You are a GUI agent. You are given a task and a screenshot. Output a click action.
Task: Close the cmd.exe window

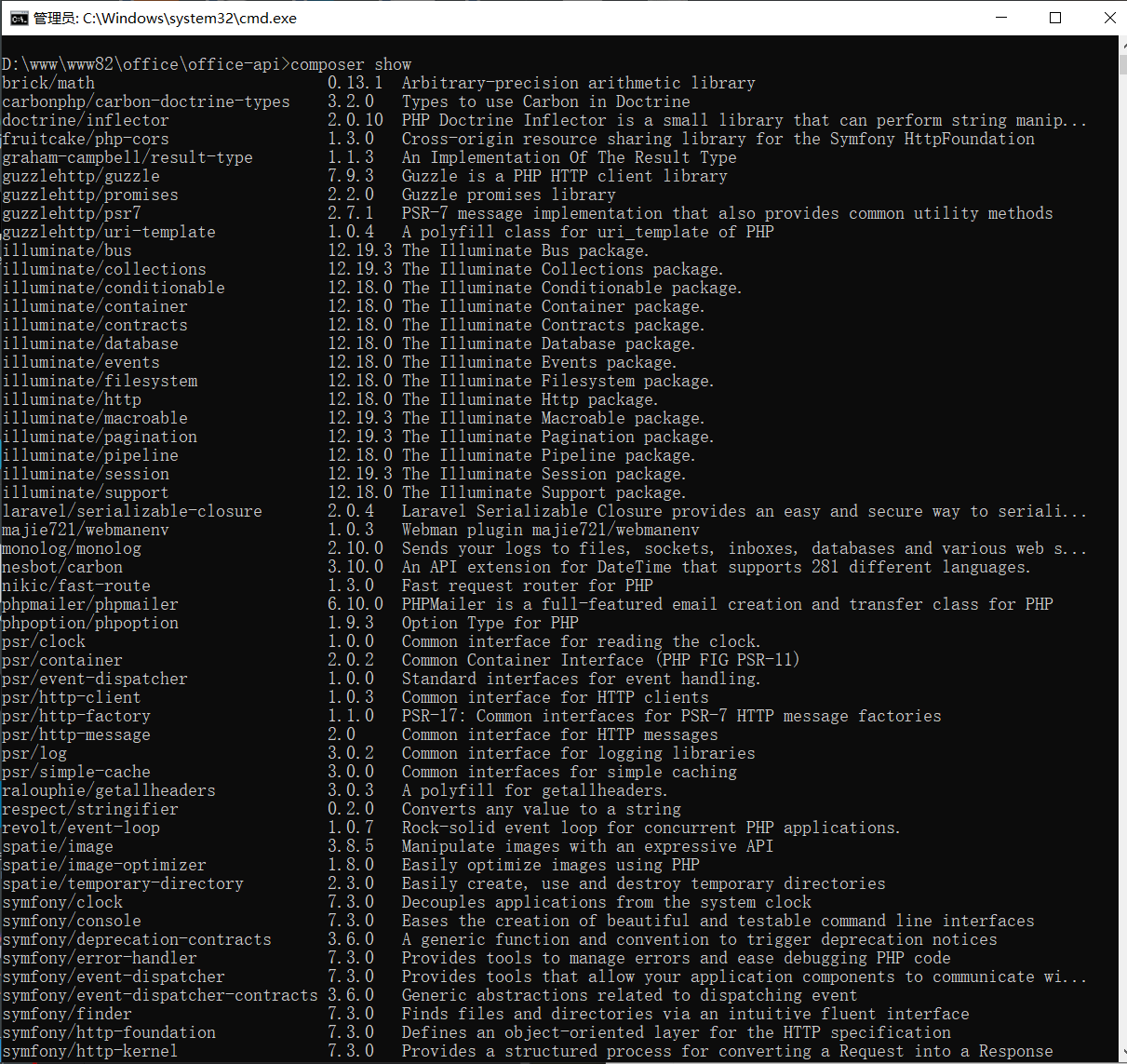(1109, 18)
